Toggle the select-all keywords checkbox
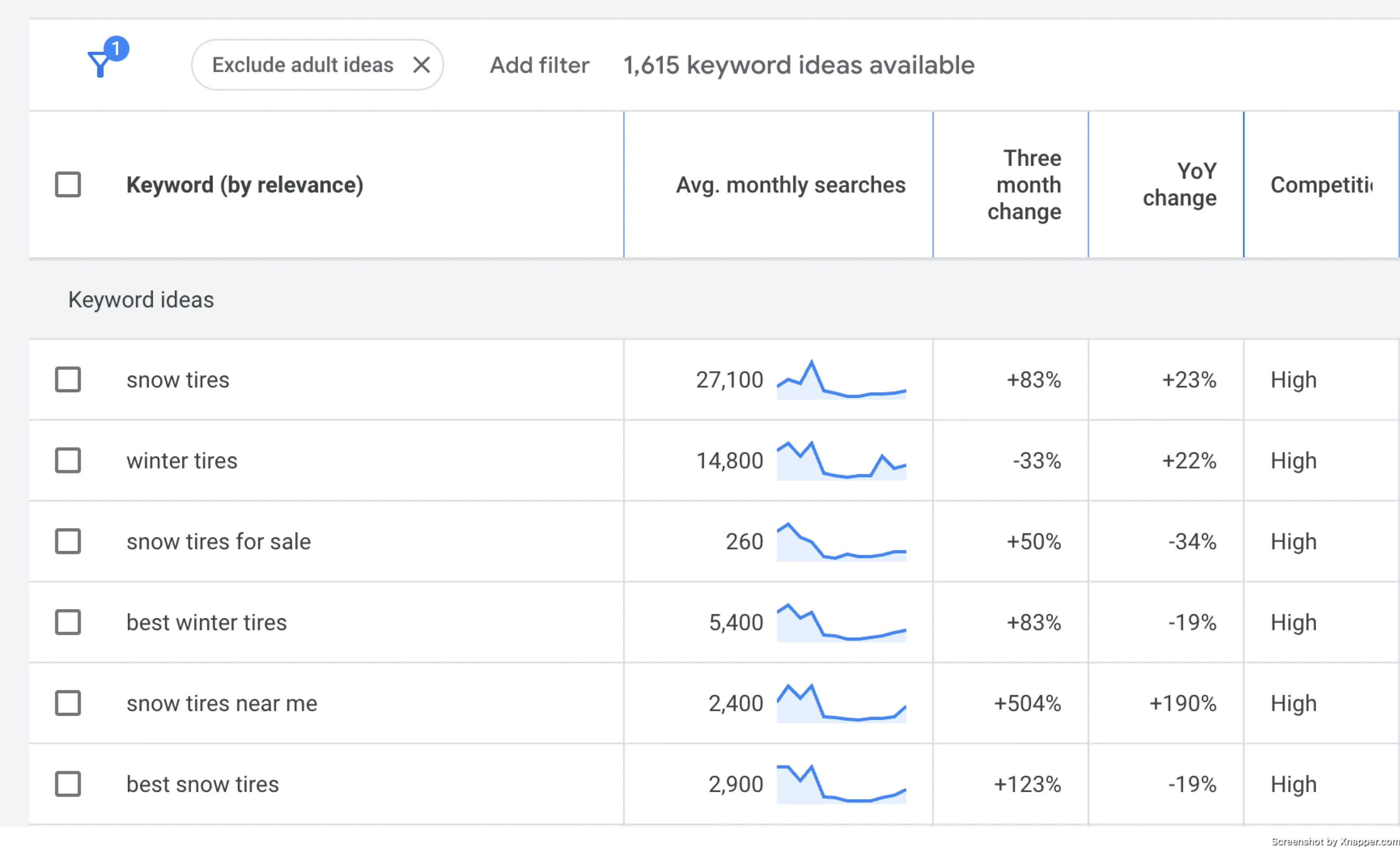 pos(68,184)
